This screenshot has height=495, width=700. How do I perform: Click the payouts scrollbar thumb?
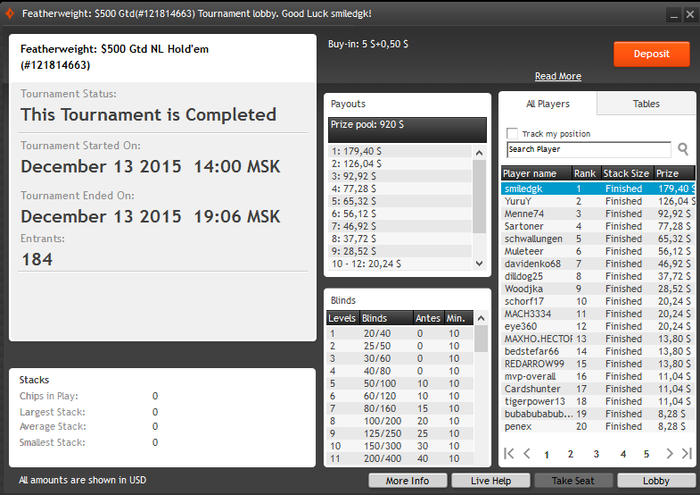pyautogui.click(x=479, y=196)
